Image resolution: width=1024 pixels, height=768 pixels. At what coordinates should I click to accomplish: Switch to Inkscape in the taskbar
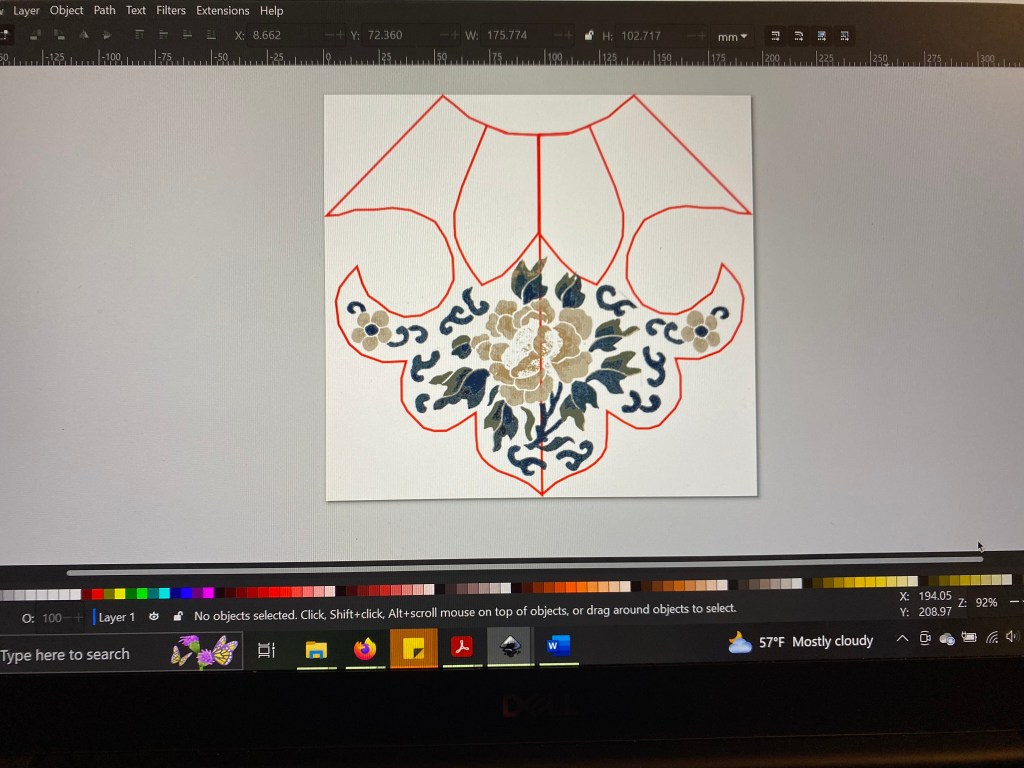509,648
